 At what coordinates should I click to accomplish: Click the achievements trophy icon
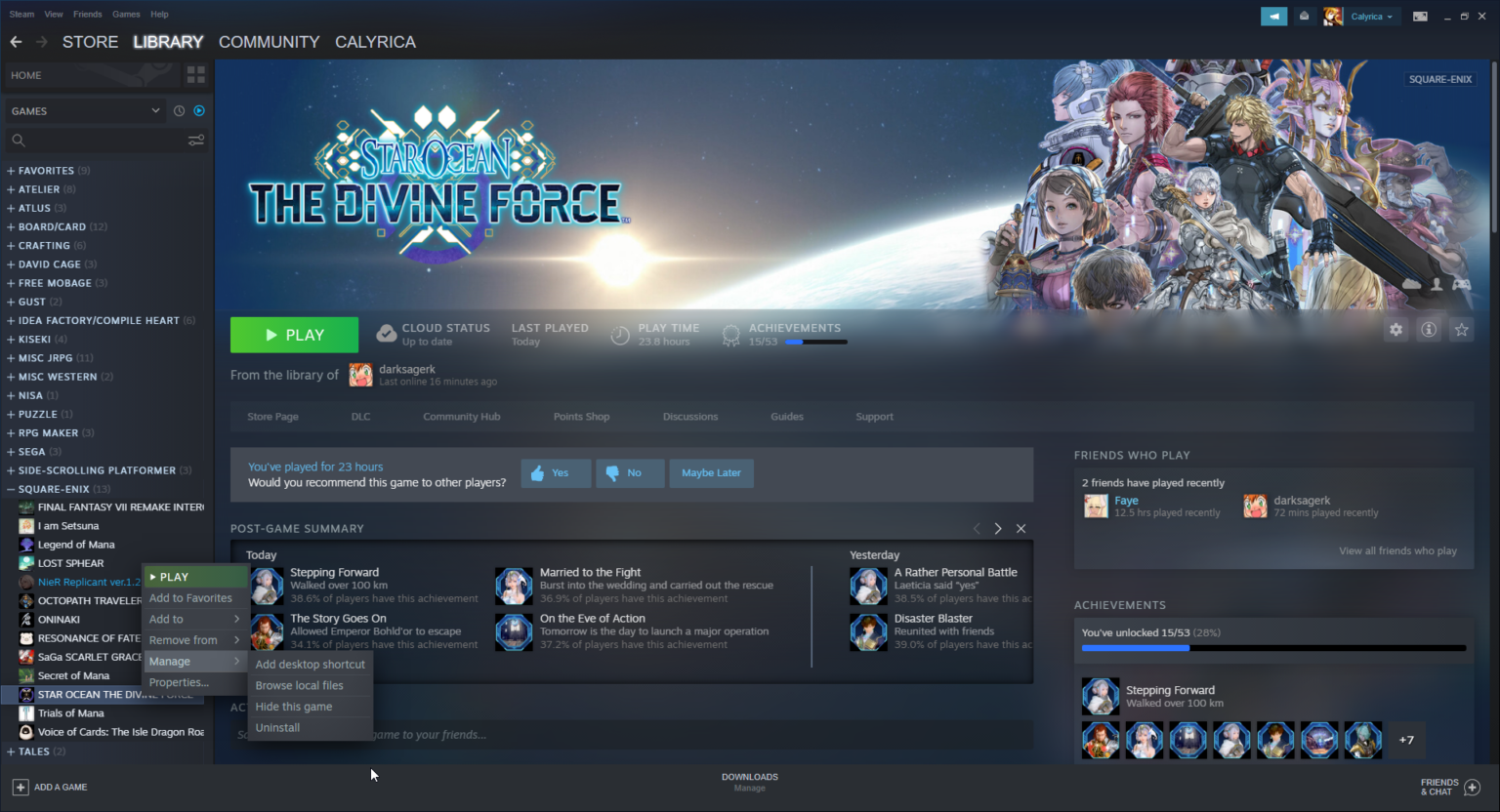pyautogui.click(x=730, y=335)
